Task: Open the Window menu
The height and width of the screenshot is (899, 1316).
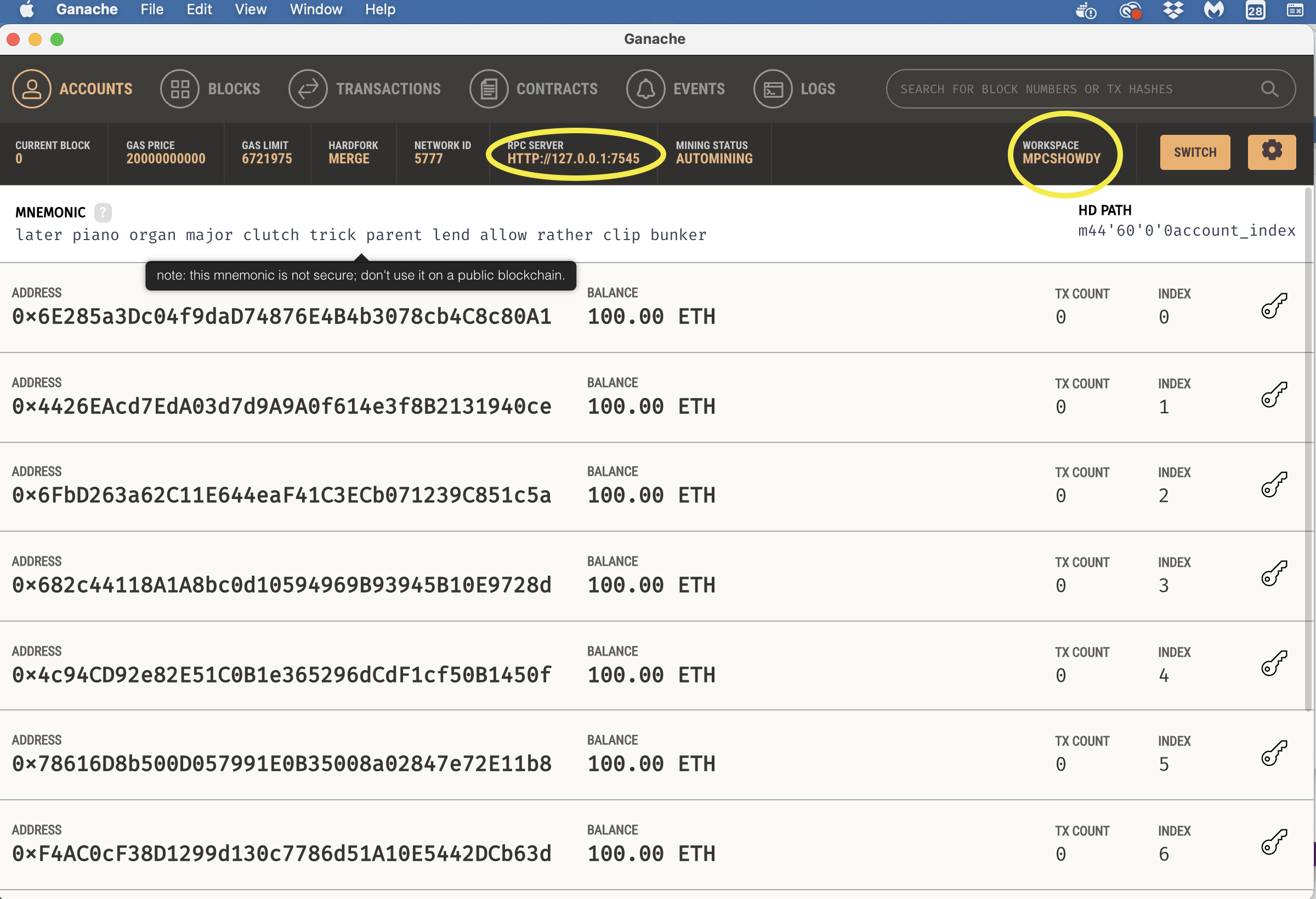Action: pyautogui.click(x=315, y=10)
